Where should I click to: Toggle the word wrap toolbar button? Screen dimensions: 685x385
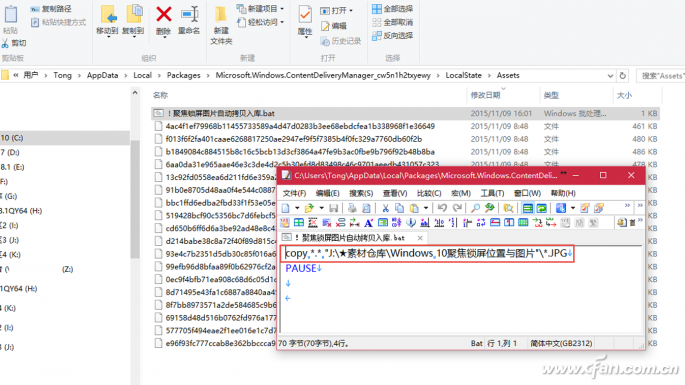tap(542, 208)
